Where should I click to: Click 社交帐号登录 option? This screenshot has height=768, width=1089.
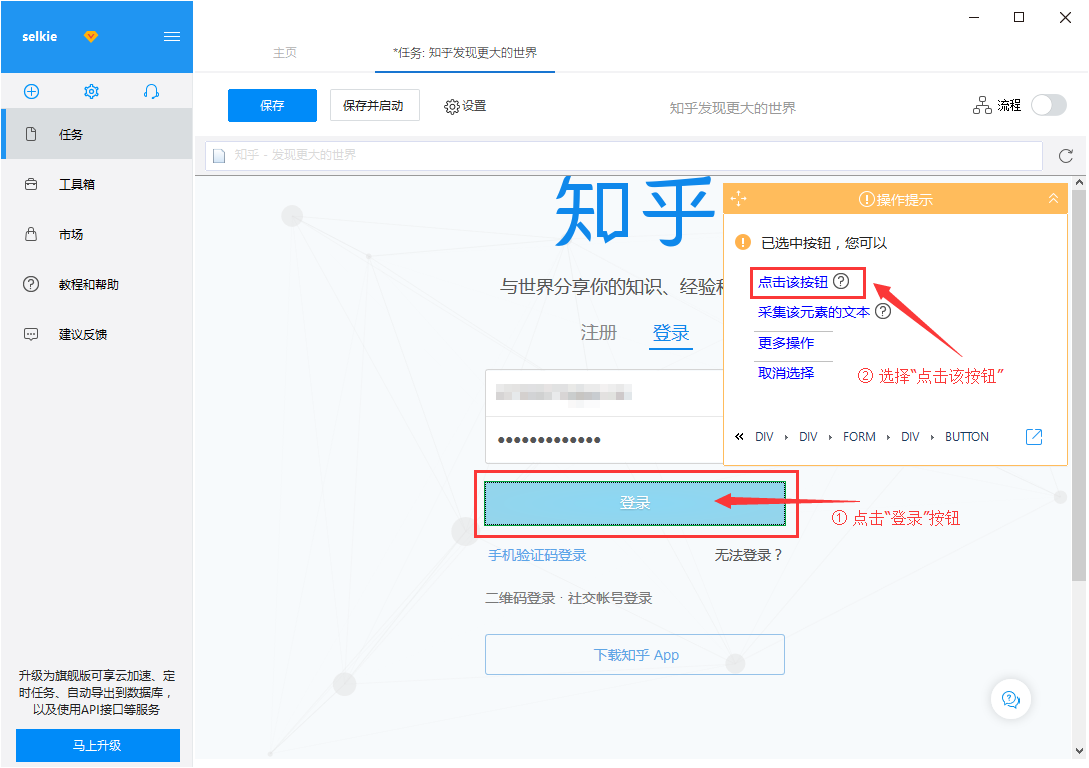tap(610, 598)
